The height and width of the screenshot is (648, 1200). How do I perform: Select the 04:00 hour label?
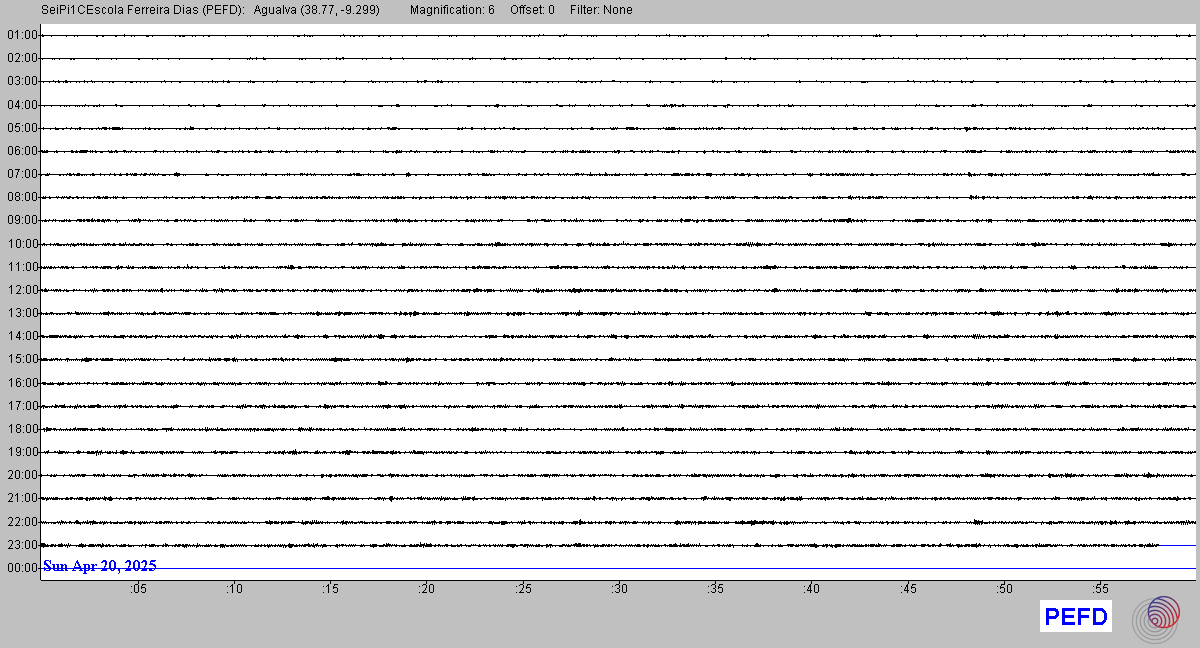pos(22,105)
